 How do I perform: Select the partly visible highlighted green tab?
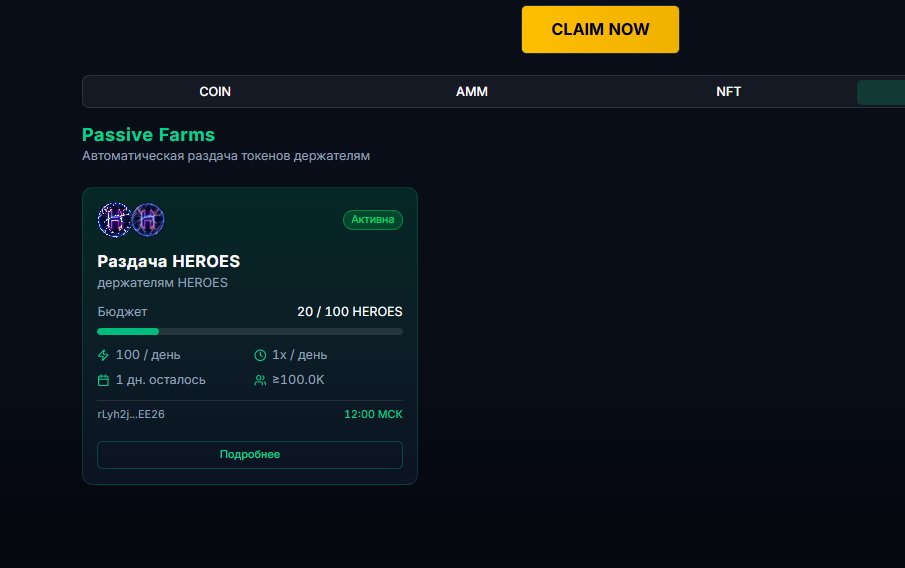pyautogui.click(x=881, y=92)
